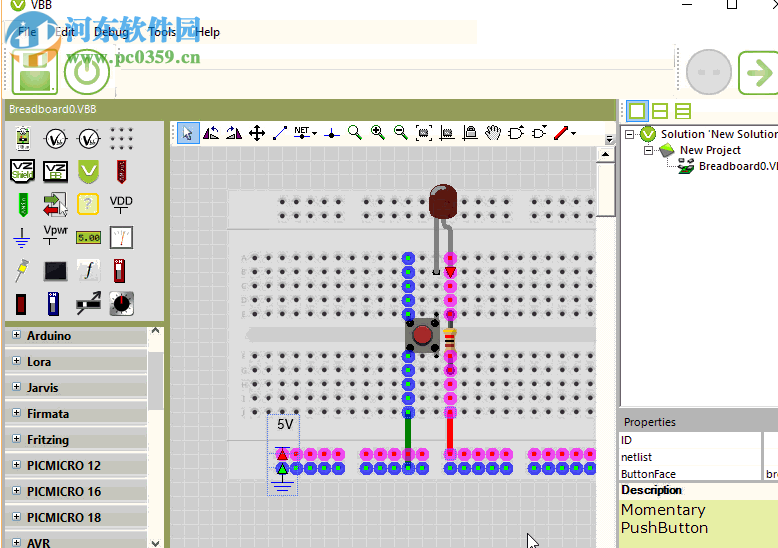Click the green power button icon
The width and height of the screenshot is (778, 548).
point(87,72)
